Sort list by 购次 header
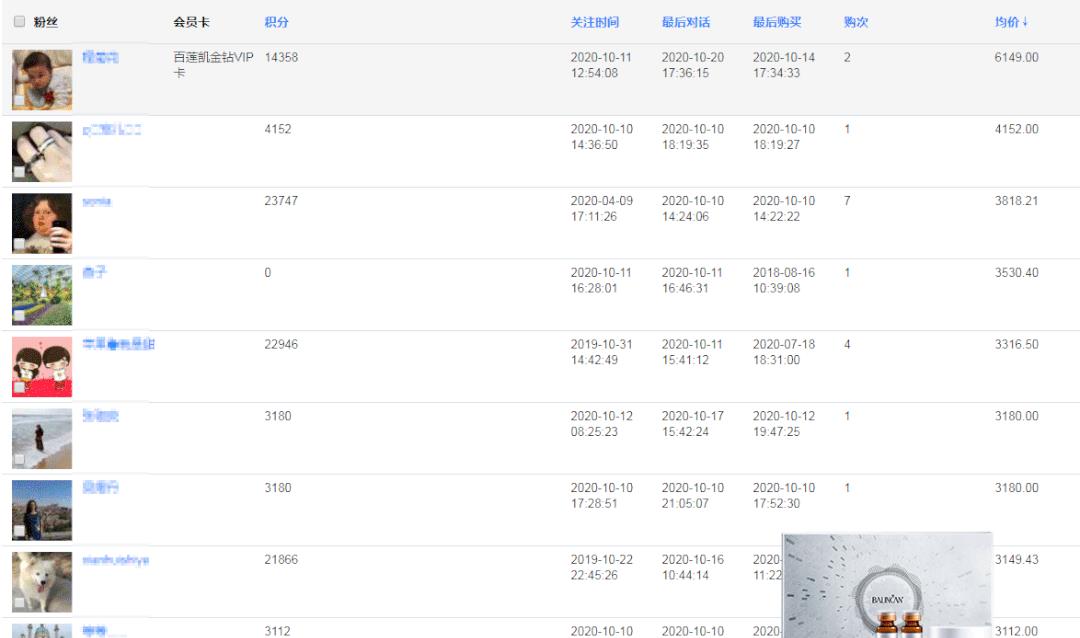 [x=855, y=22]
